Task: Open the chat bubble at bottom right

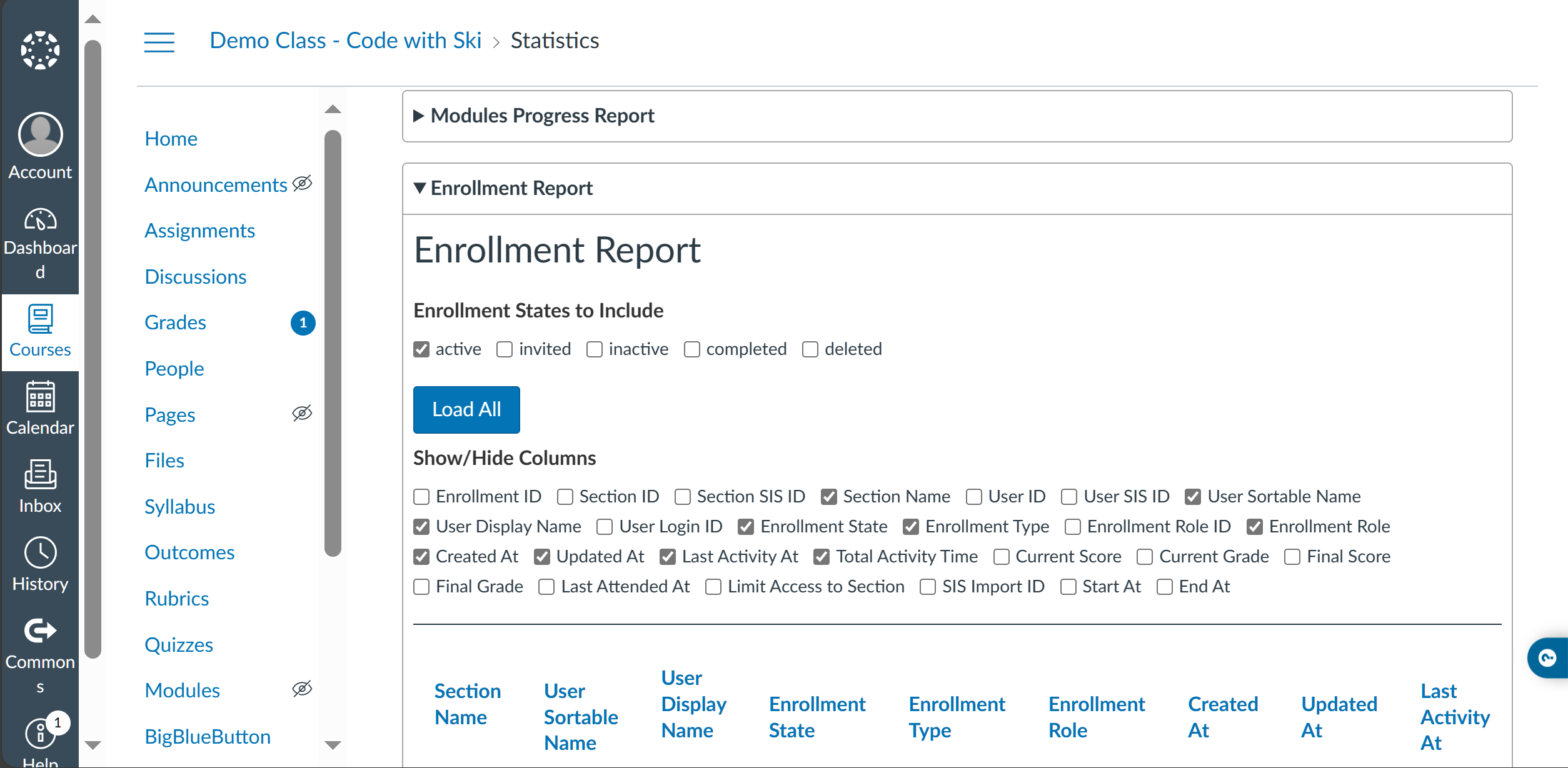Action: point(1547,658)
